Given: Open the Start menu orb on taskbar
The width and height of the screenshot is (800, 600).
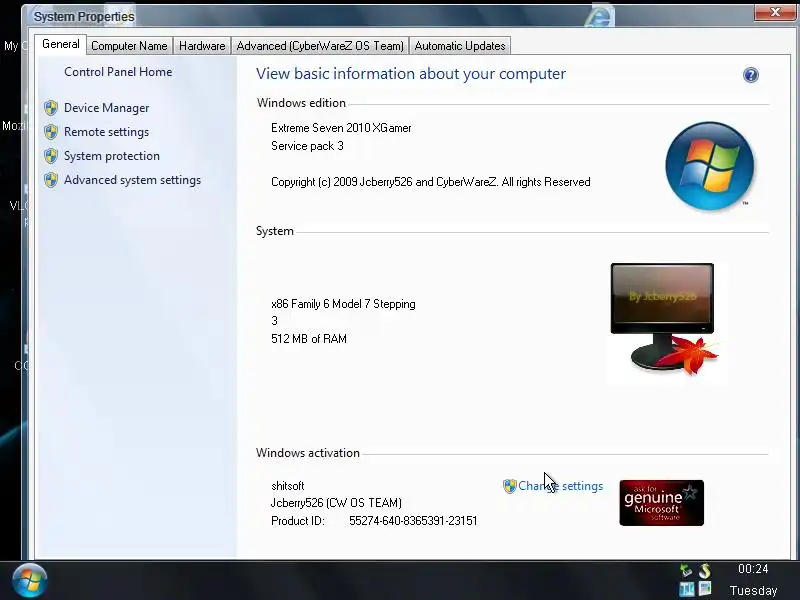Looking at the screenshot, I should tap(30, 581).
